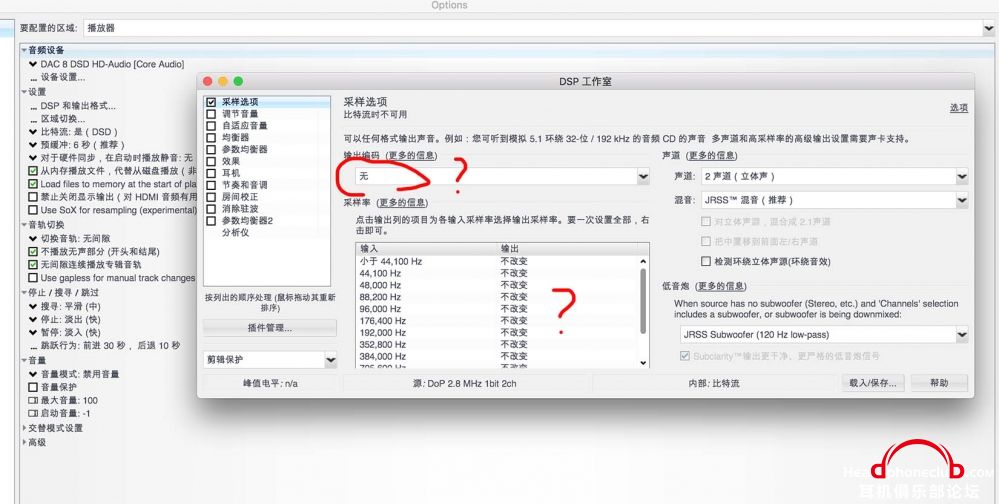
Task: Tick the 消除驻波 checkbox
Action: (211, 209)
